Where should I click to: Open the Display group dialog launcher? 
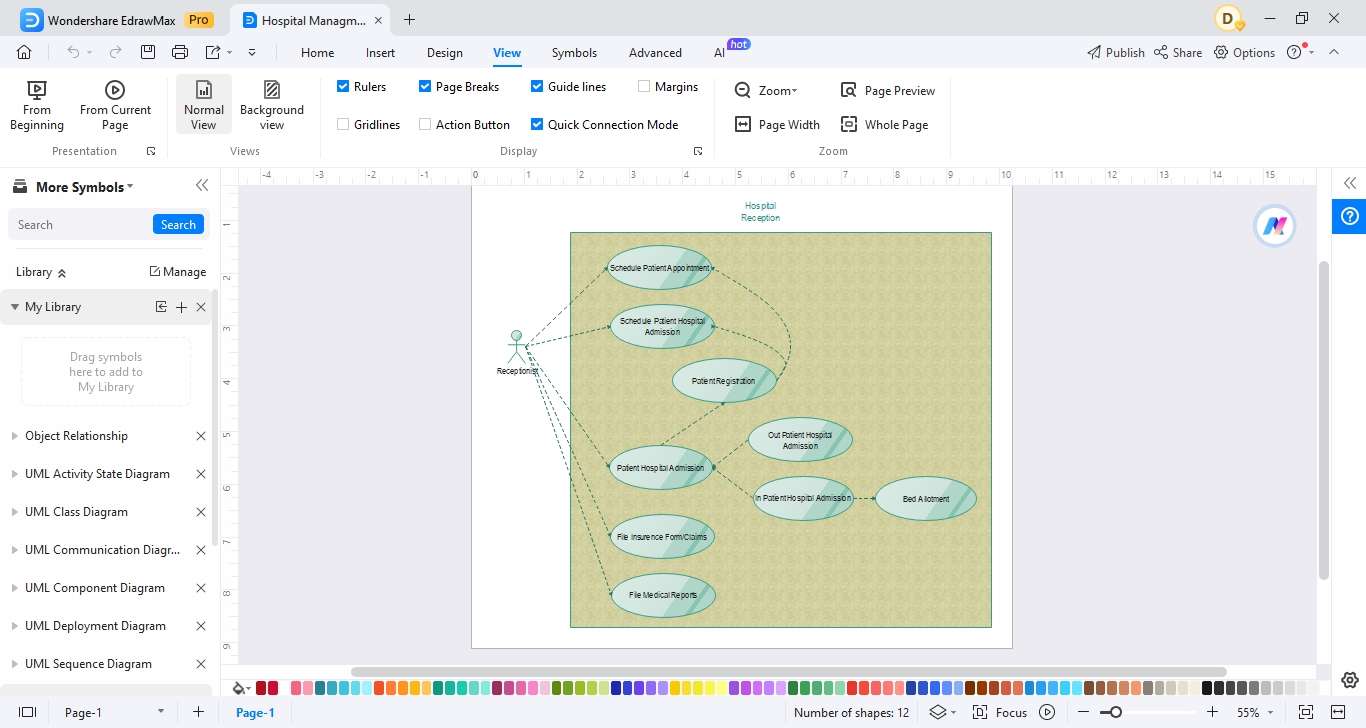tap(698, 151)
